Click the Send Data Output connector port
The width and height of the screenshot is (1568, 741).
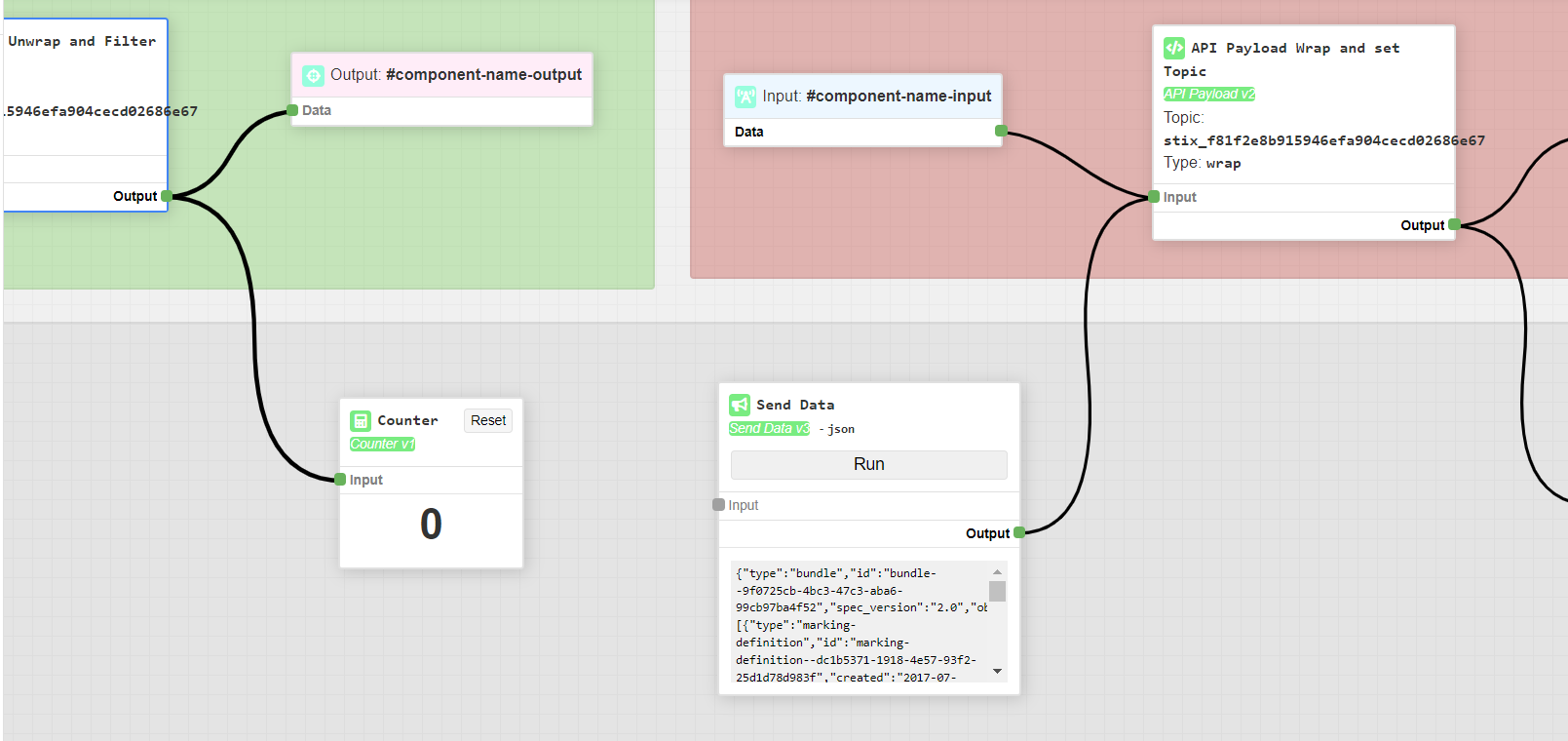1019,532
